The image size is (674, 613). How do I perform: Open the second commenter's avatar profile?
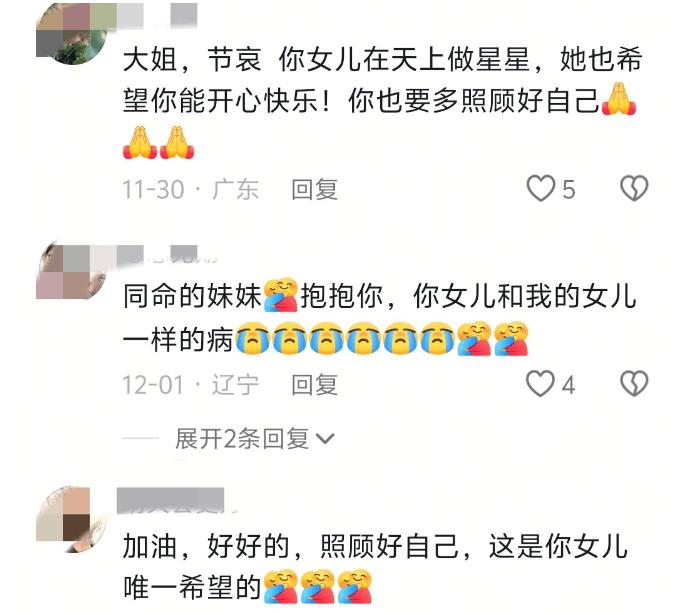pyautogui.click(x=71, y=271)
